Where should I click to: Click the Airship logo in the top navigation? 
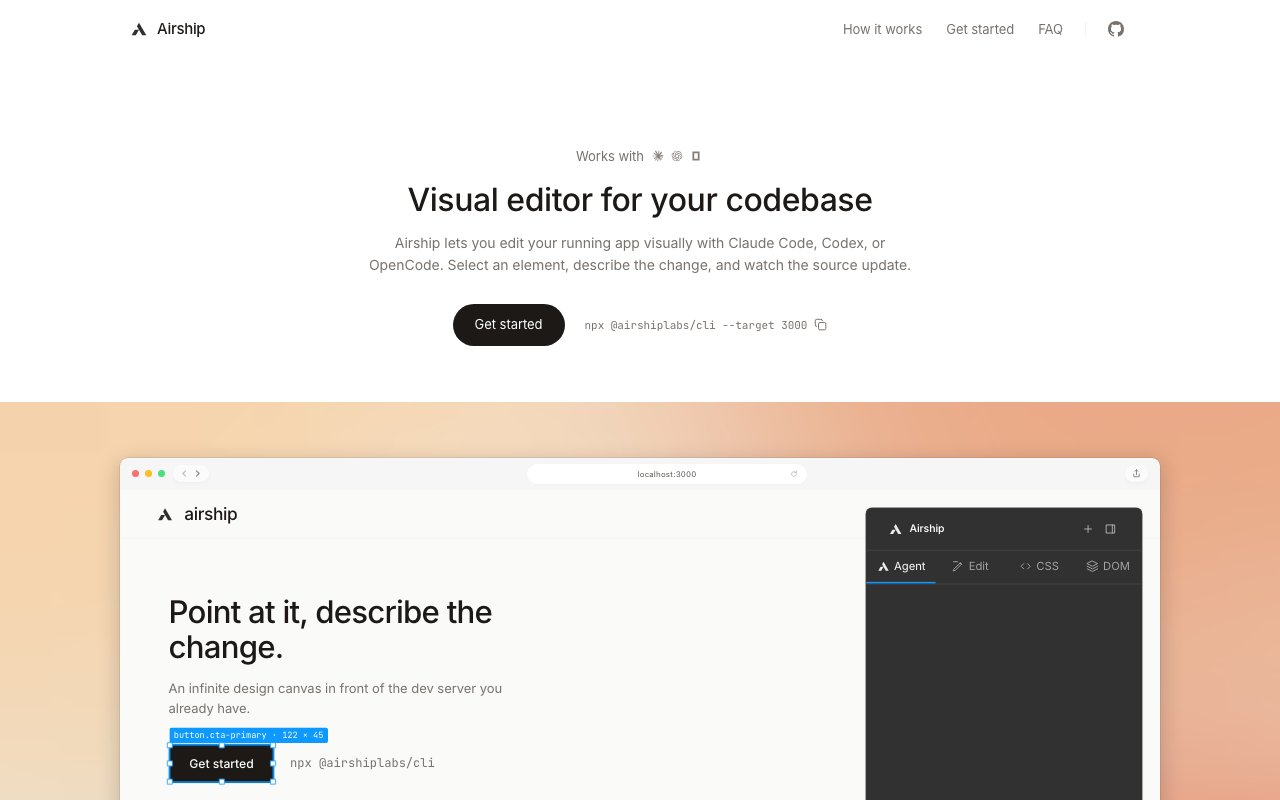point(168,29)
